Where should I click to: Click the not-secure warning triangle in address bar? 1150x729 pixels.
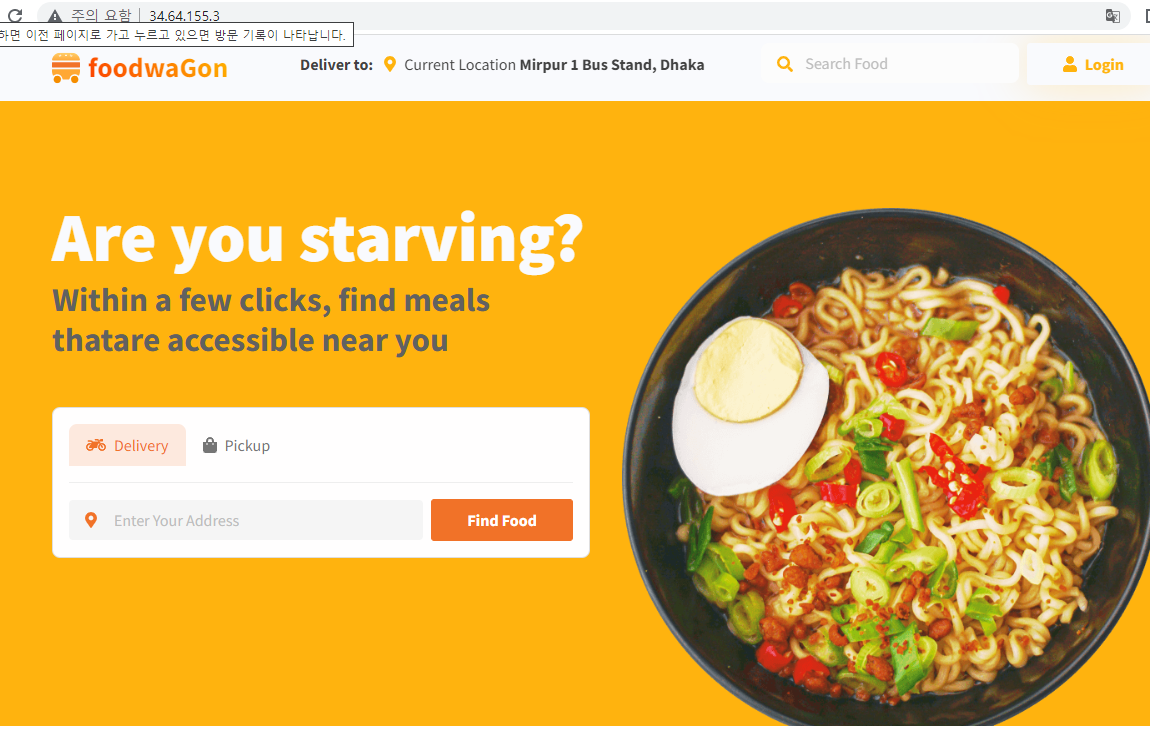pos(55,16)
